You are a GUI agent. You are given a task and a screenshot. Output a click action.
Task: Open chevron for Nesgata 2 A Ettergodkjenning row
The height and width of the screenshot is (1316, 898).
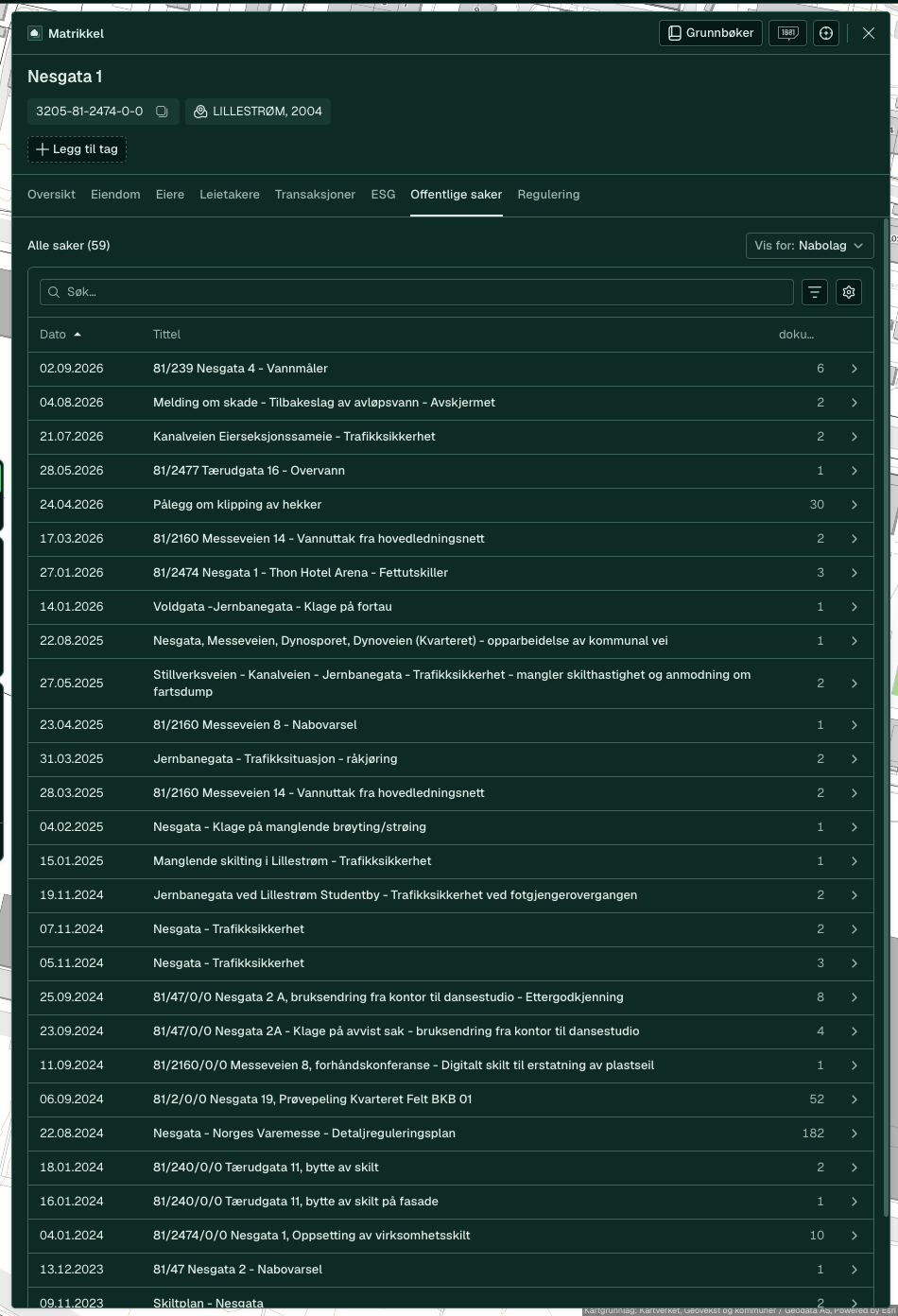854,997
